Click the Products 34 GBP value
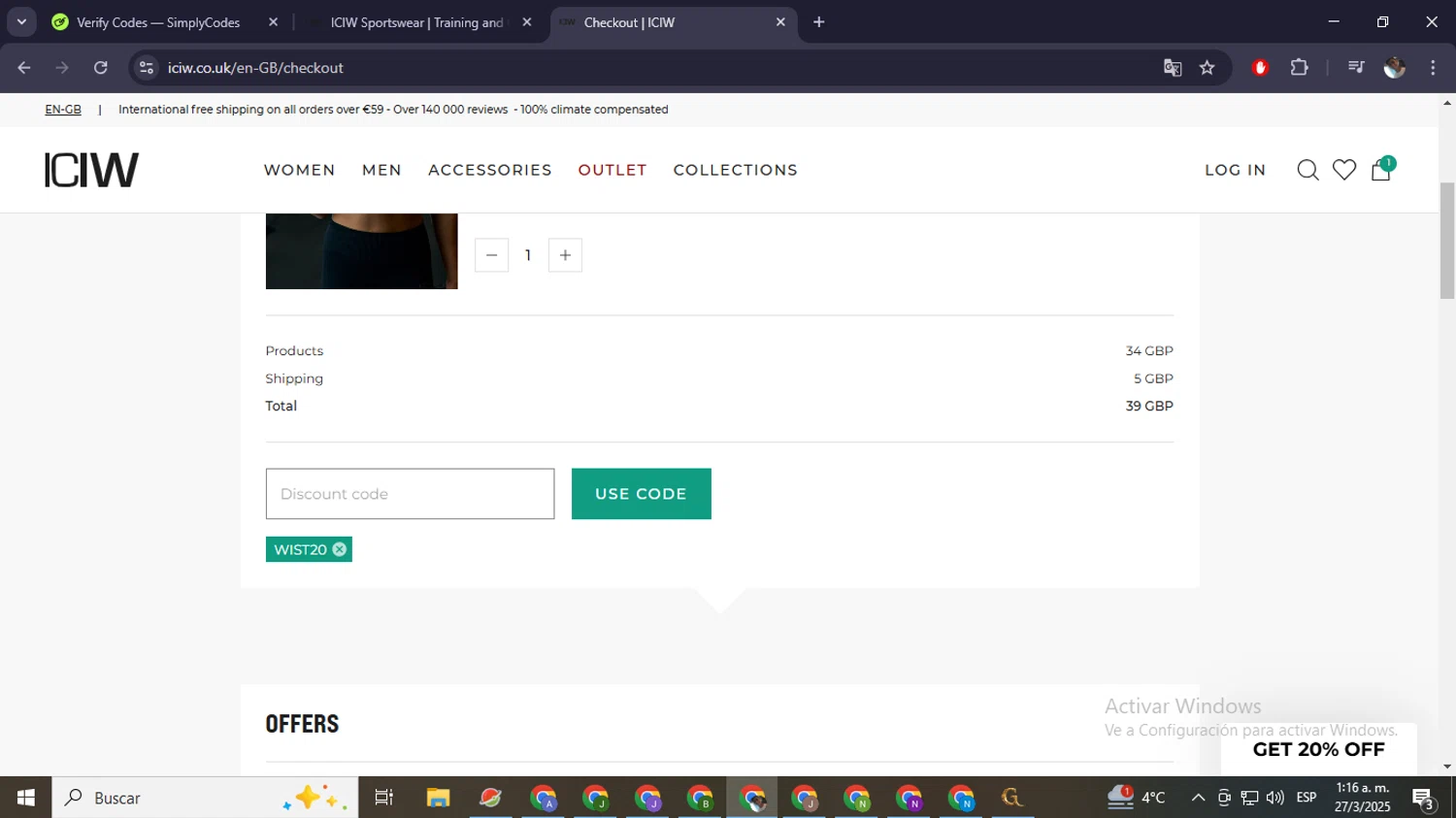This screenshot has width=1456, height=818. (1149, 350)
